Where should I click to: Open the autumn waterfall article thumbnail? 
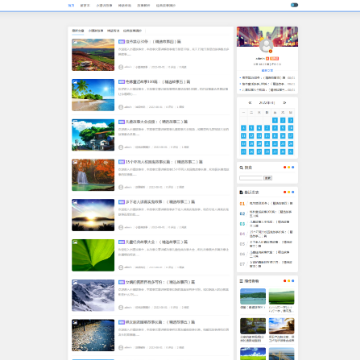click(93, 175)
